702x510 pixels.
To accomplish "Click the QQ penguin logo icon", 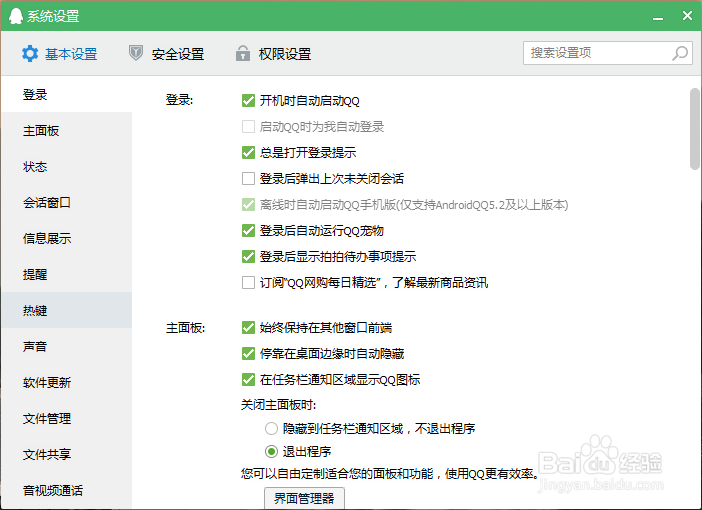I will [16, 16].
